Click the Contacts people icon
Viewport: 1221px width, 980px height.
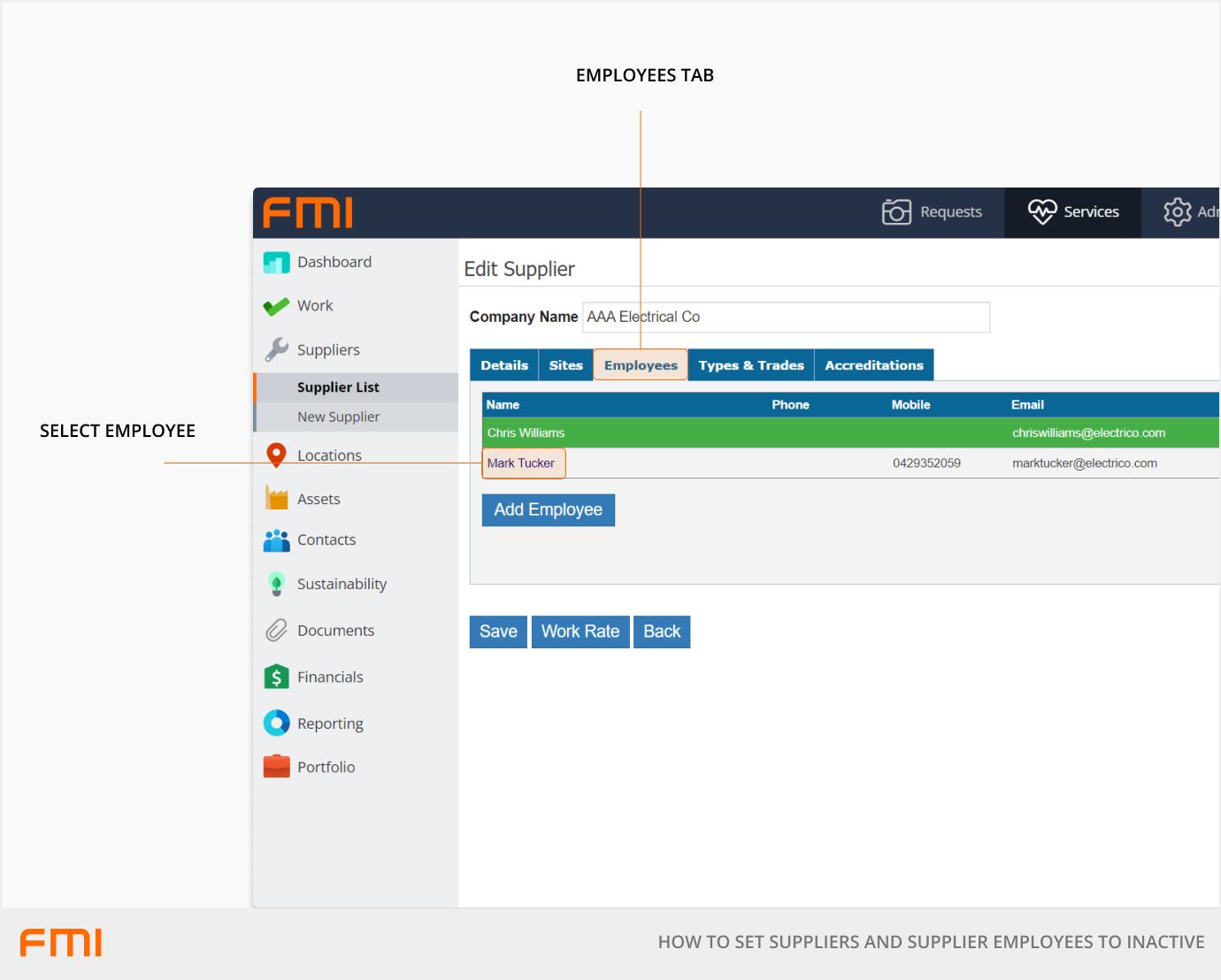point(276,540)
